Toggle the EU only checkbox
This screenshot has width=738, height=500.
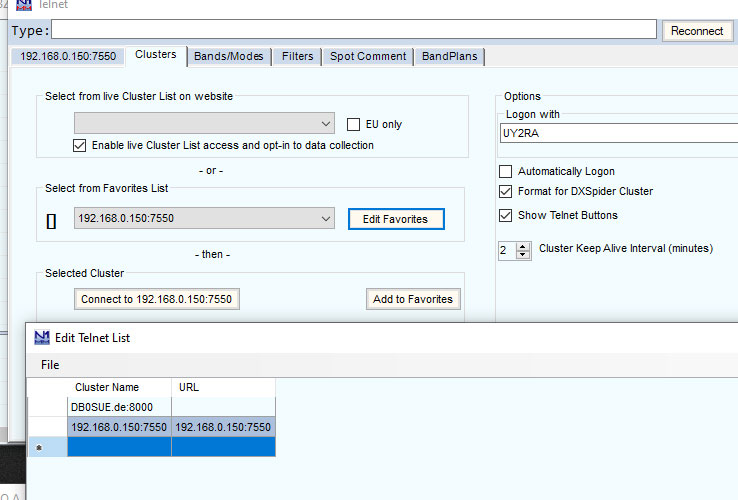coord(353,124)
